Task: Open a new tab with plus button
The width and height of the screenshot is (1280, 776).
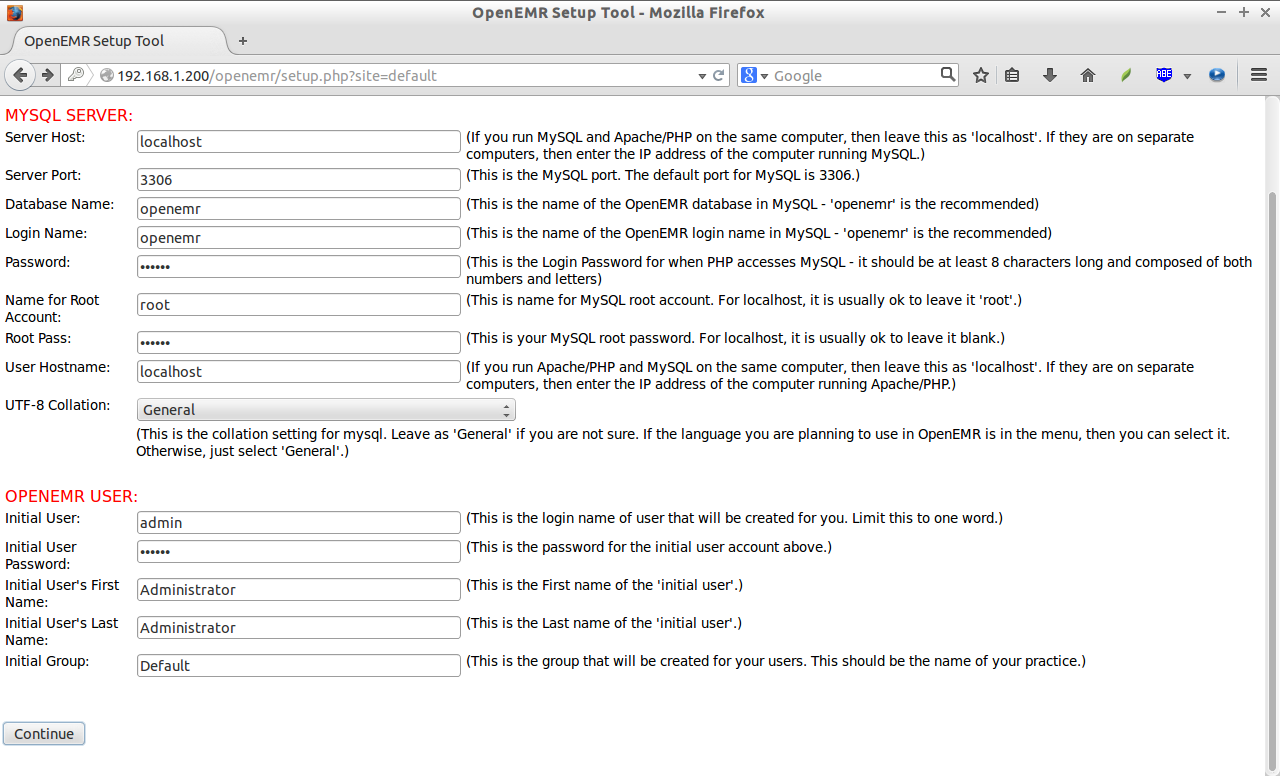Action: tap(243, 41)
